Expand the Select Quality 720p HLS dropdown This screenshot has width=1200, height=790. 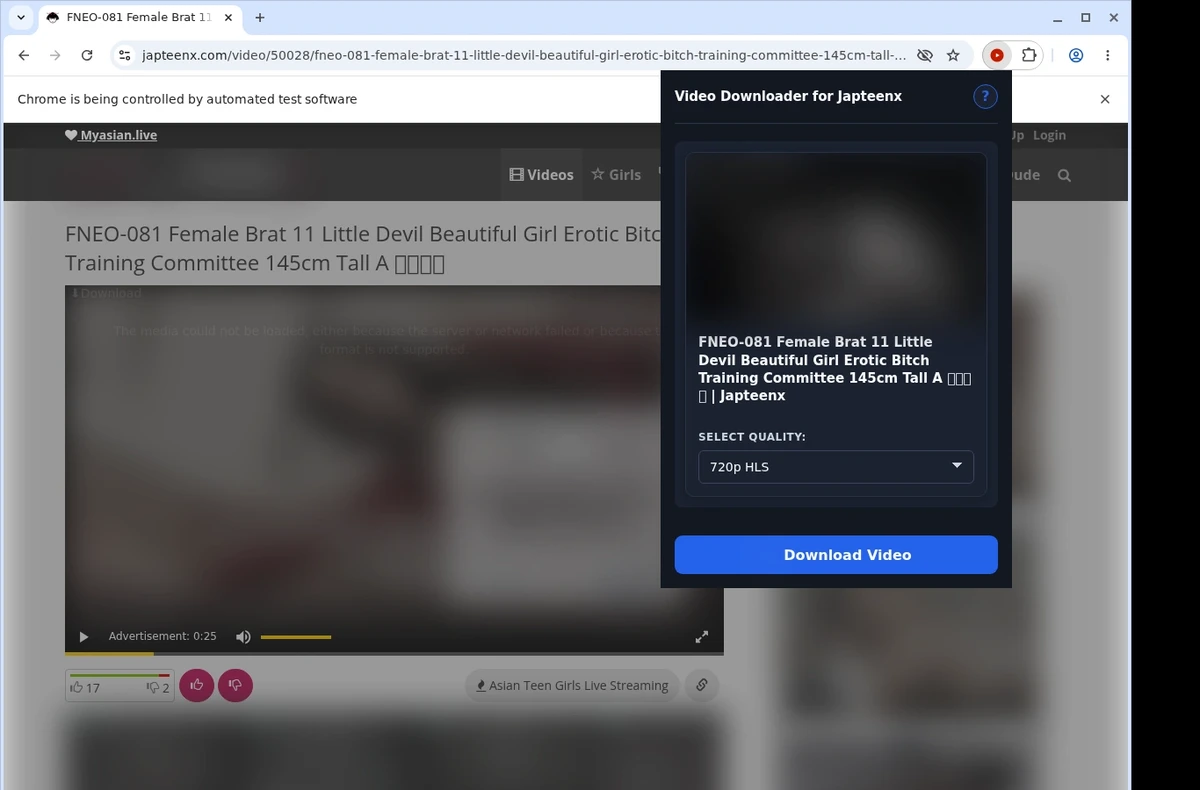pyautogui.click(x=836, y=467)
